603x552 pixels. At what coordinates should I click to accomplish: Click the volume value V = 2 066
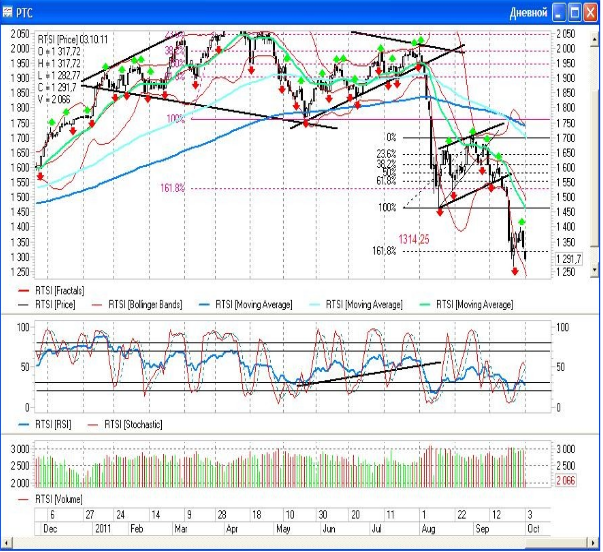54,99
